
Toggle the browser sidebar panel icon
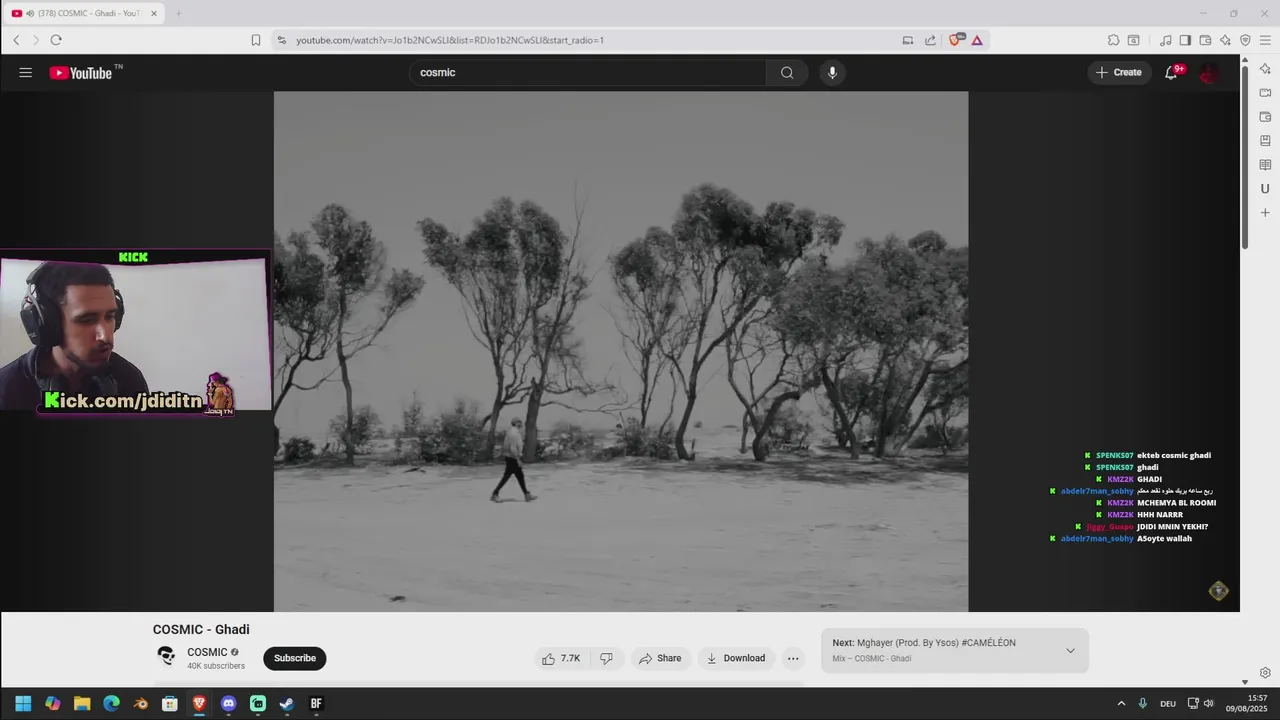coord(1185,40)
